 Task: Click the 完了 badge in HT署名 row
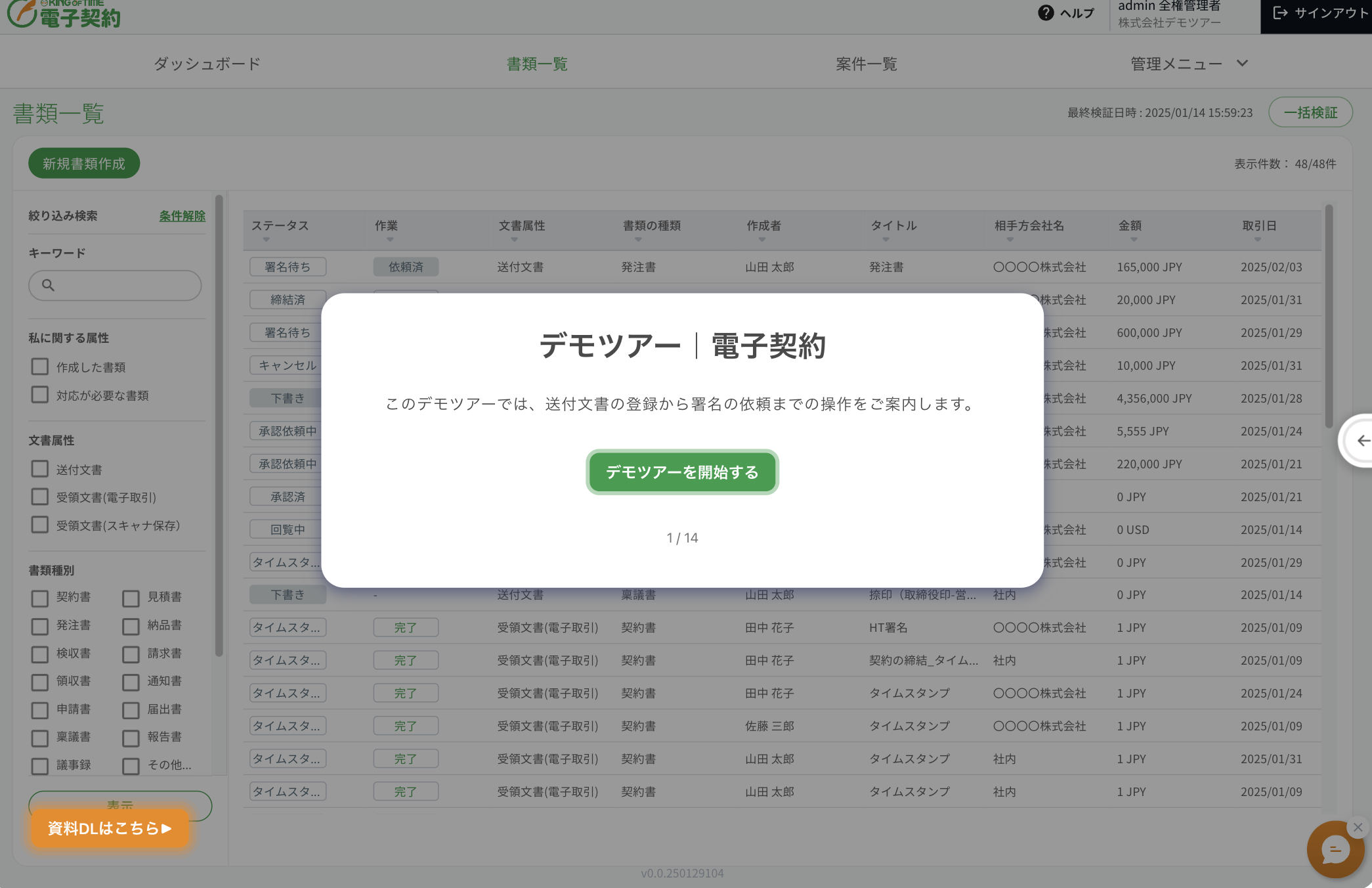[406, 627]
